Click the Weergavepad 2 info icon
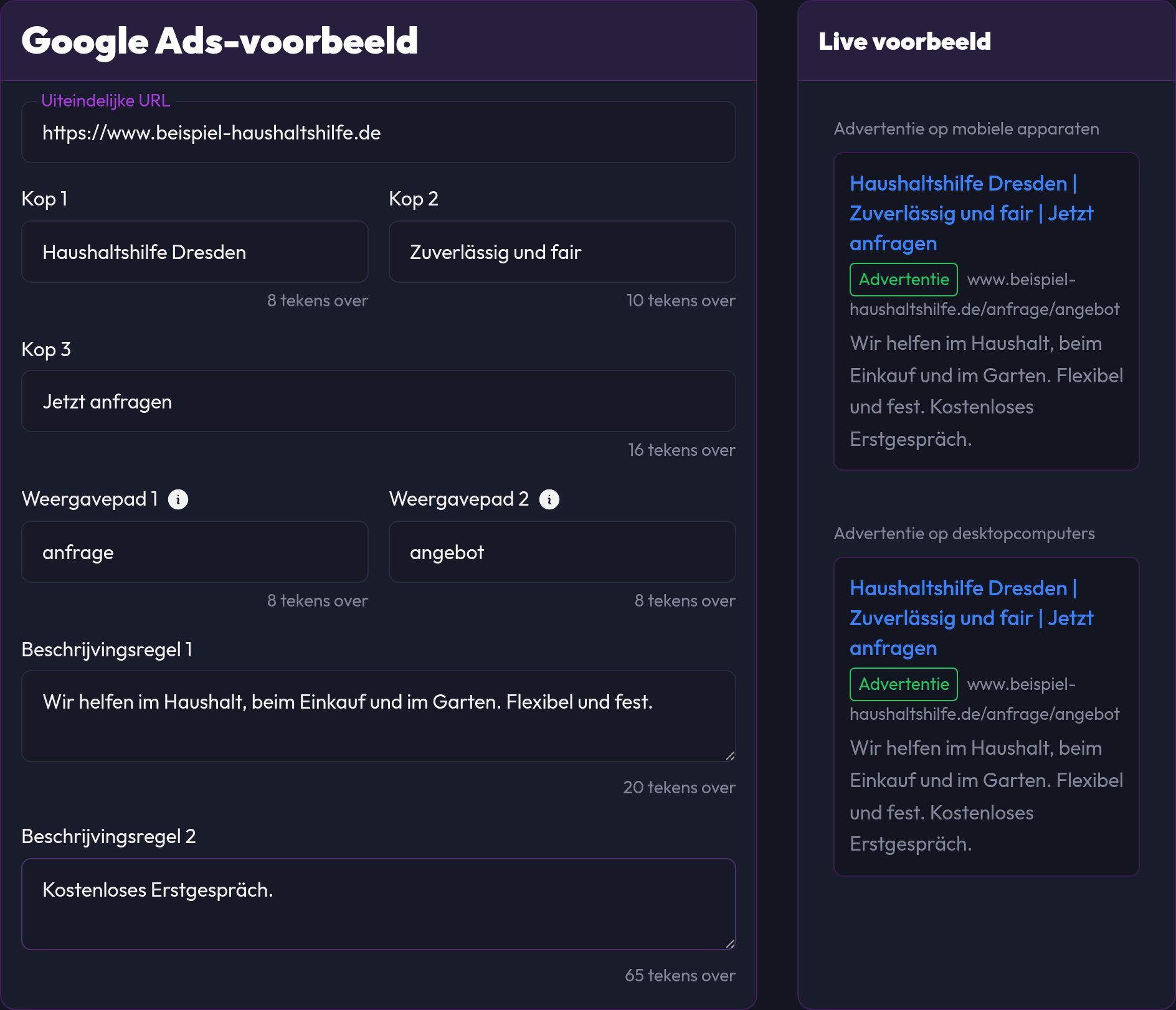 [x=549, y=499]
